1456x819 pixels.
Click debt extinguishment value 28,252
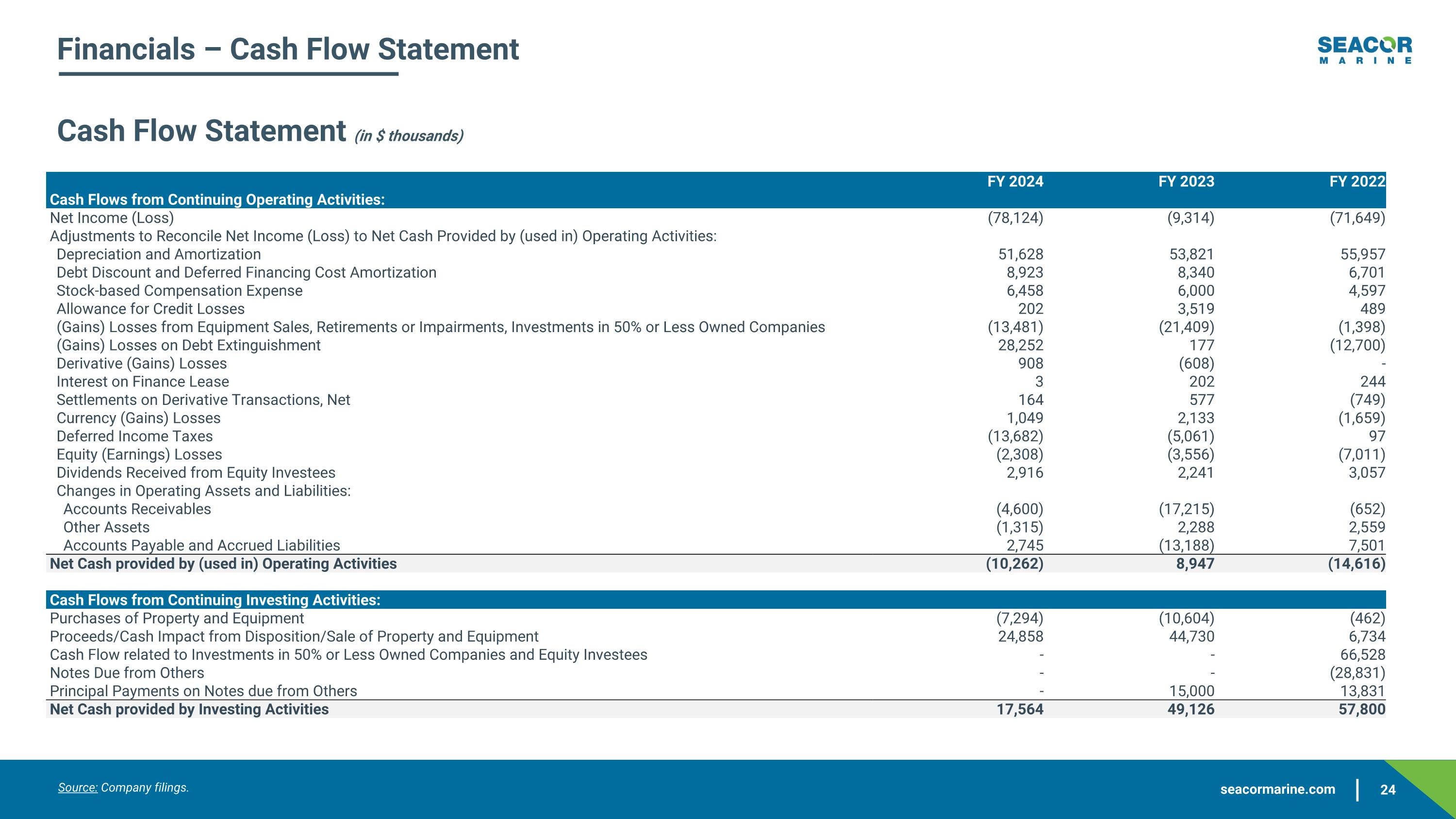click(x=1021, y=345)
